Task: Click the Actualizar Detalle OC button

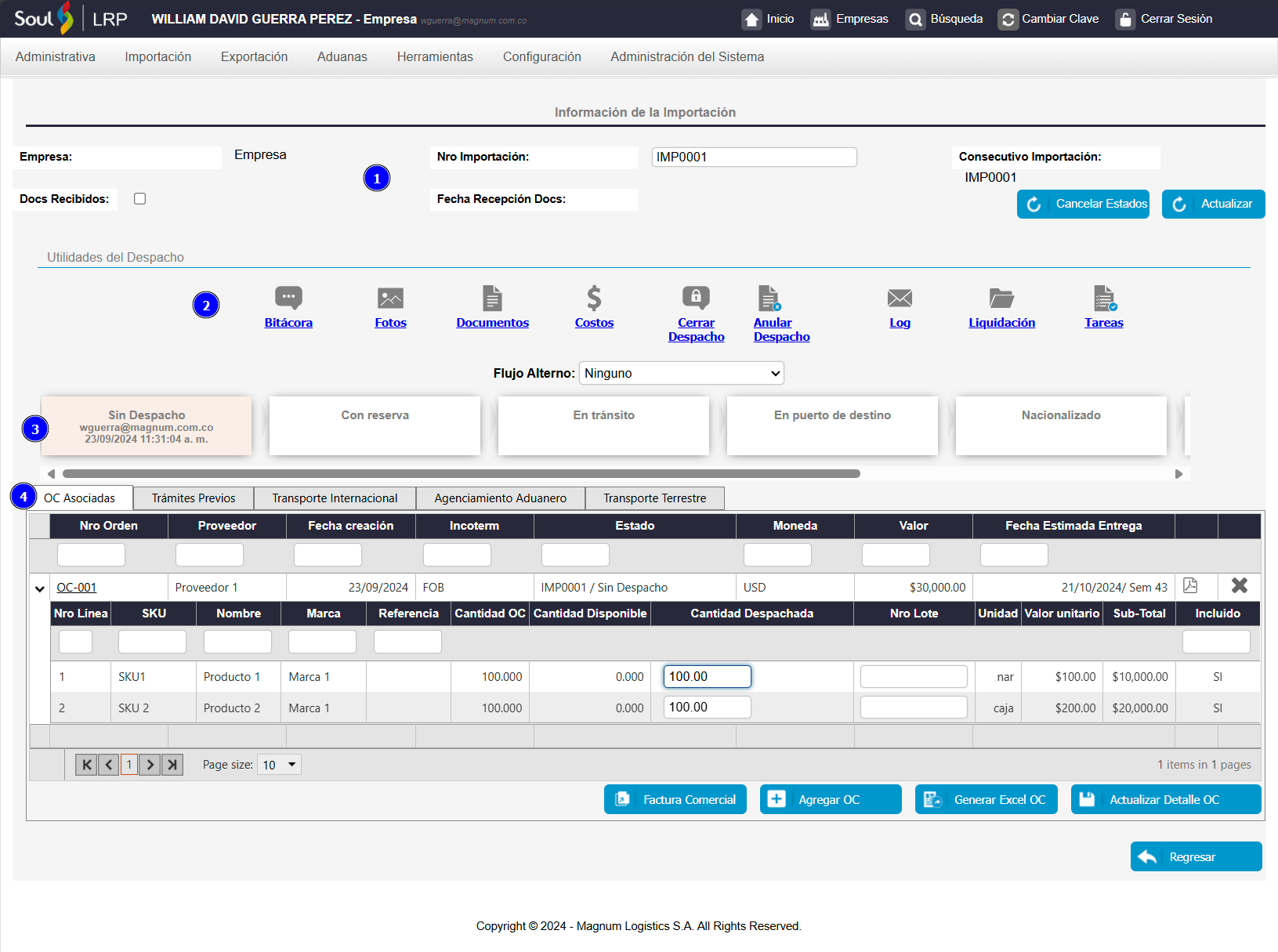Action: (x=1165, y=800)
